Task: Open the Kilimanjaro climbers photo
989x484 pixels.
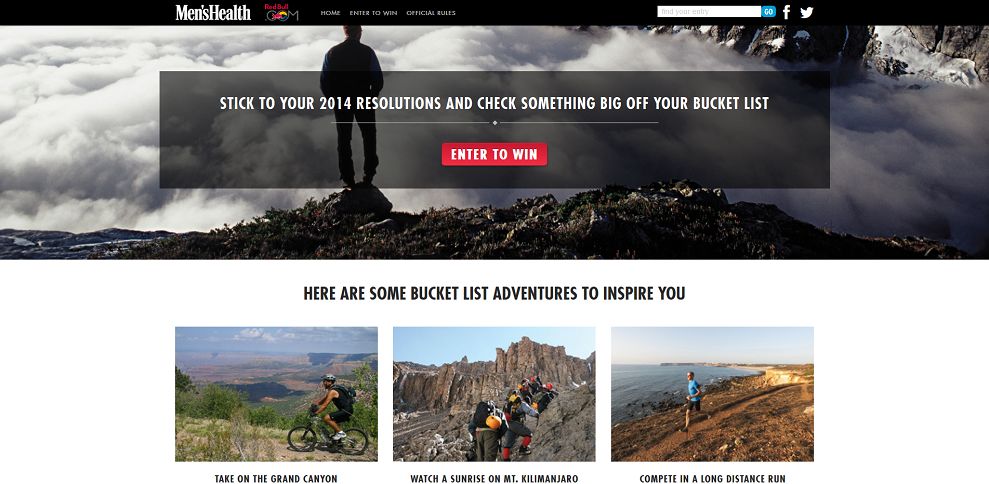Action: (x=494, y=394)
